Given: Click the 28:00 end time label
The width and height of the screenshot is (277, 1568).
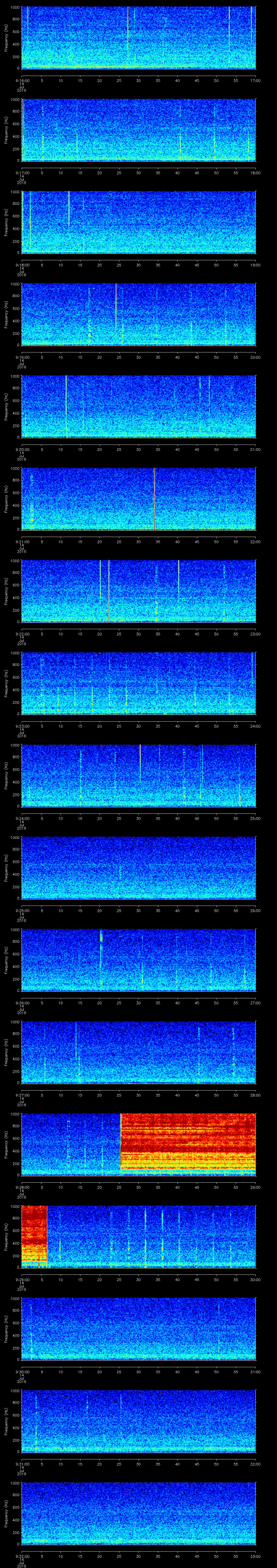Looking at the screenshot, I should (255, 1095).
